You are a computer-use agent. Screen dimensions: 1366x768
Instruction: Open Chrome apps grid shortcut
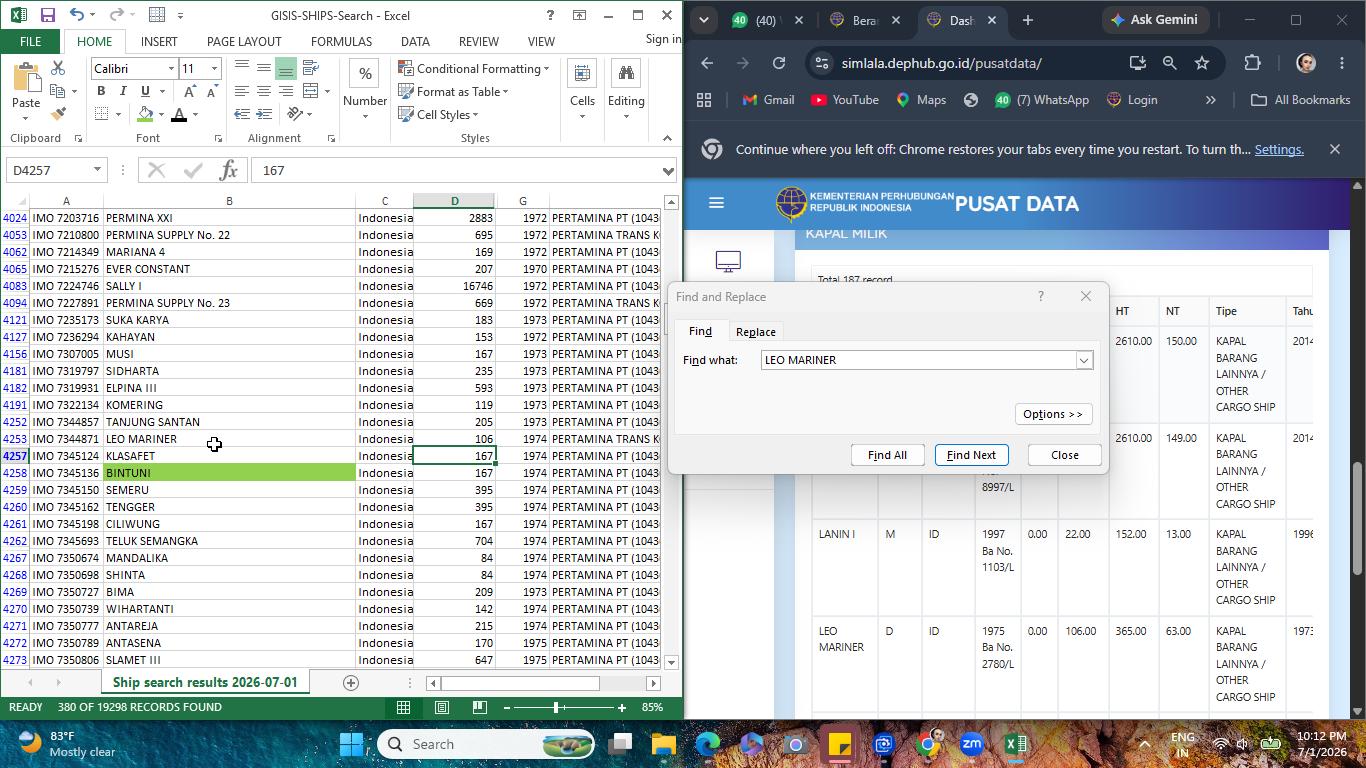point(704,100)
